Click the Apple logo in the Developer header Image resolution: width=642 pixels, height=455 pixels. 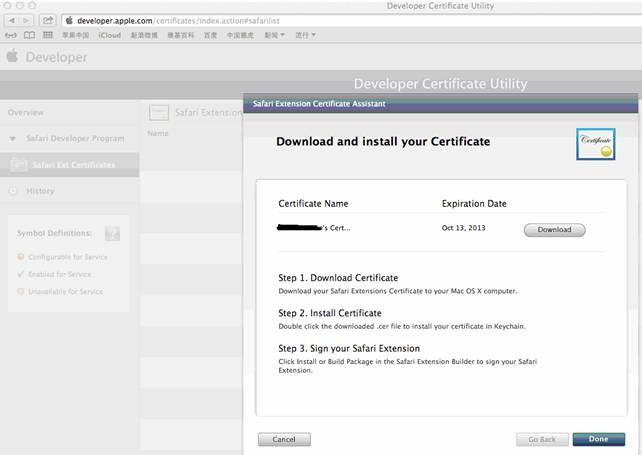[12, 56]
